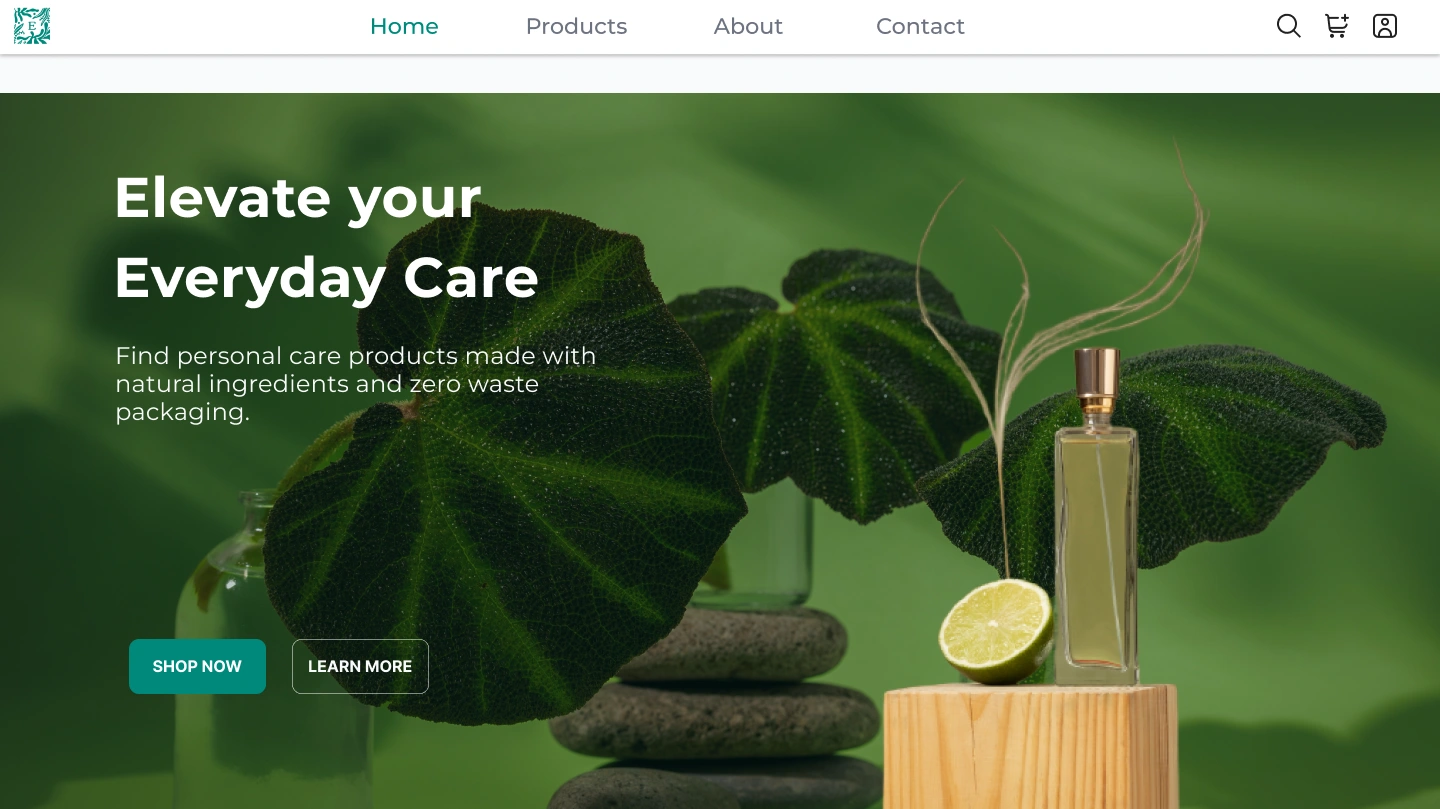
Task: Open the shopping cart icon
Action: 1337,26
